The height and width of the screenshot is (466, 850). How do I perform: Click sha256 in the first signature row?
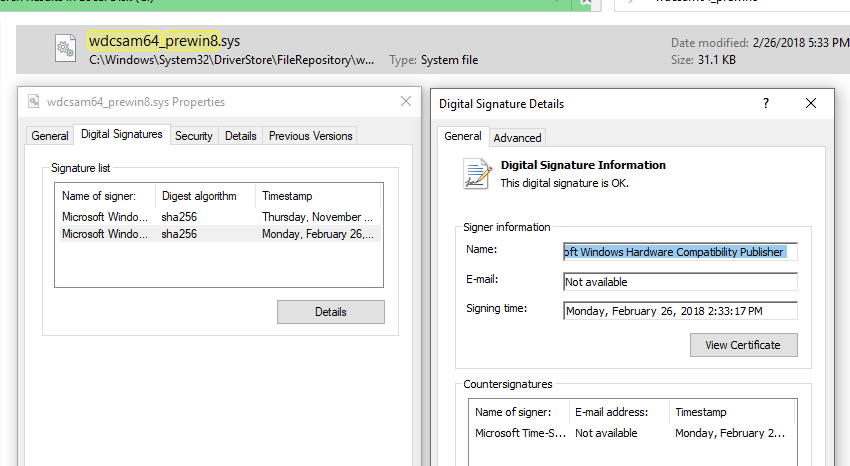(x=179, y=217)
